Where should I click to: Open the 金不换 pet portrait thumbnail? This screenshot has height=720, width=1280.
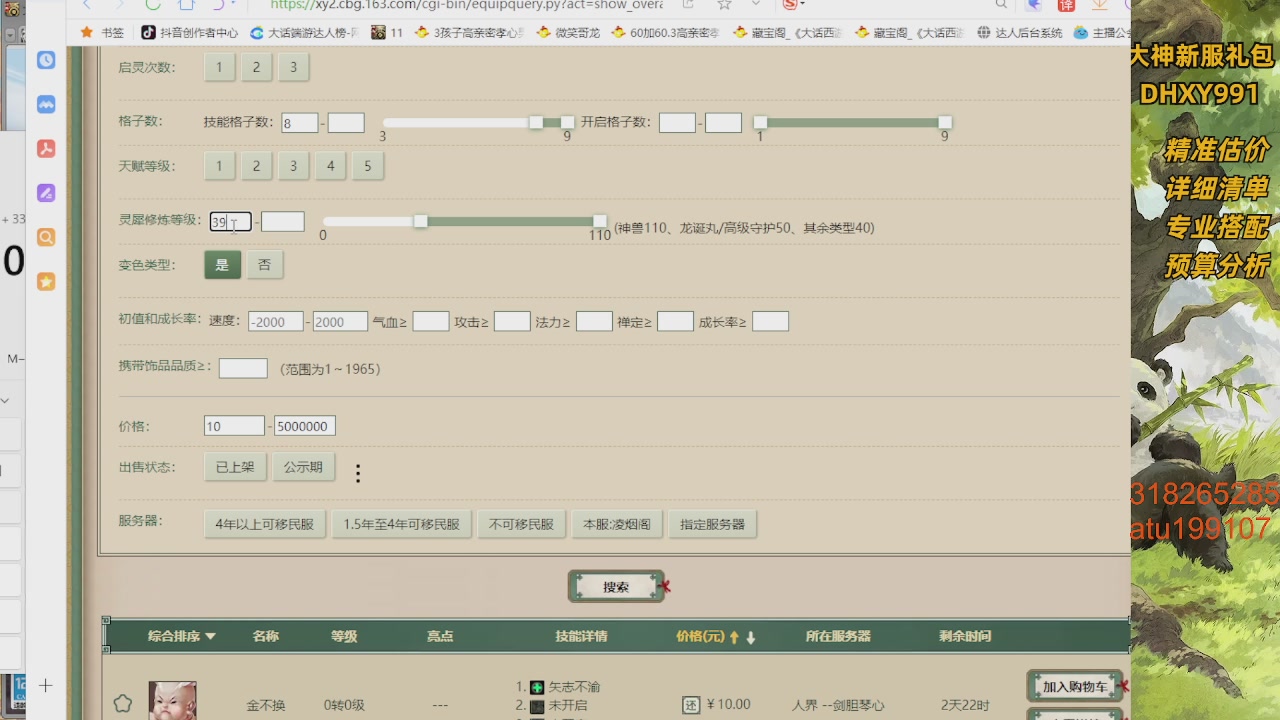tap(172, 701)
